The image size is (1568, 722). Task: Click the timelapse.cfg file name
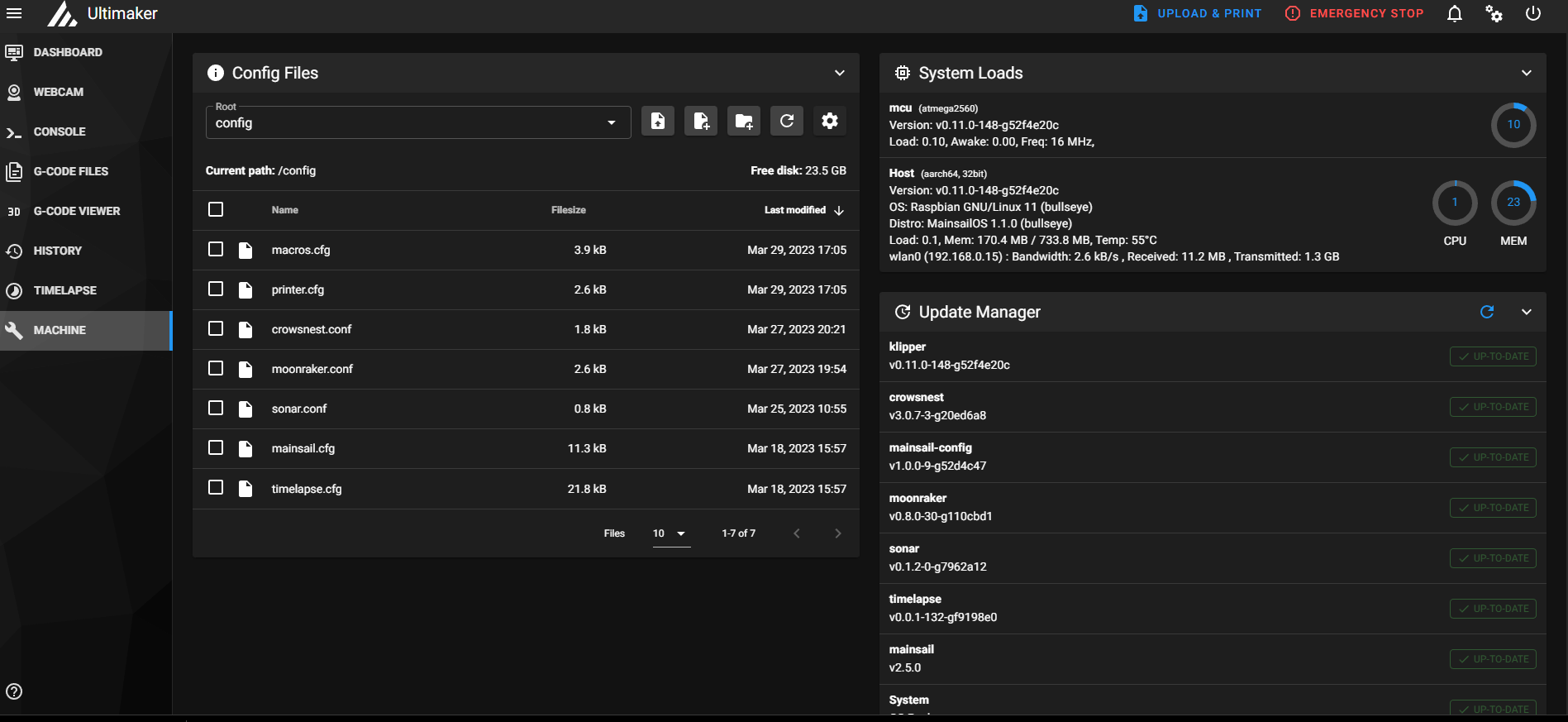point(307,489)
